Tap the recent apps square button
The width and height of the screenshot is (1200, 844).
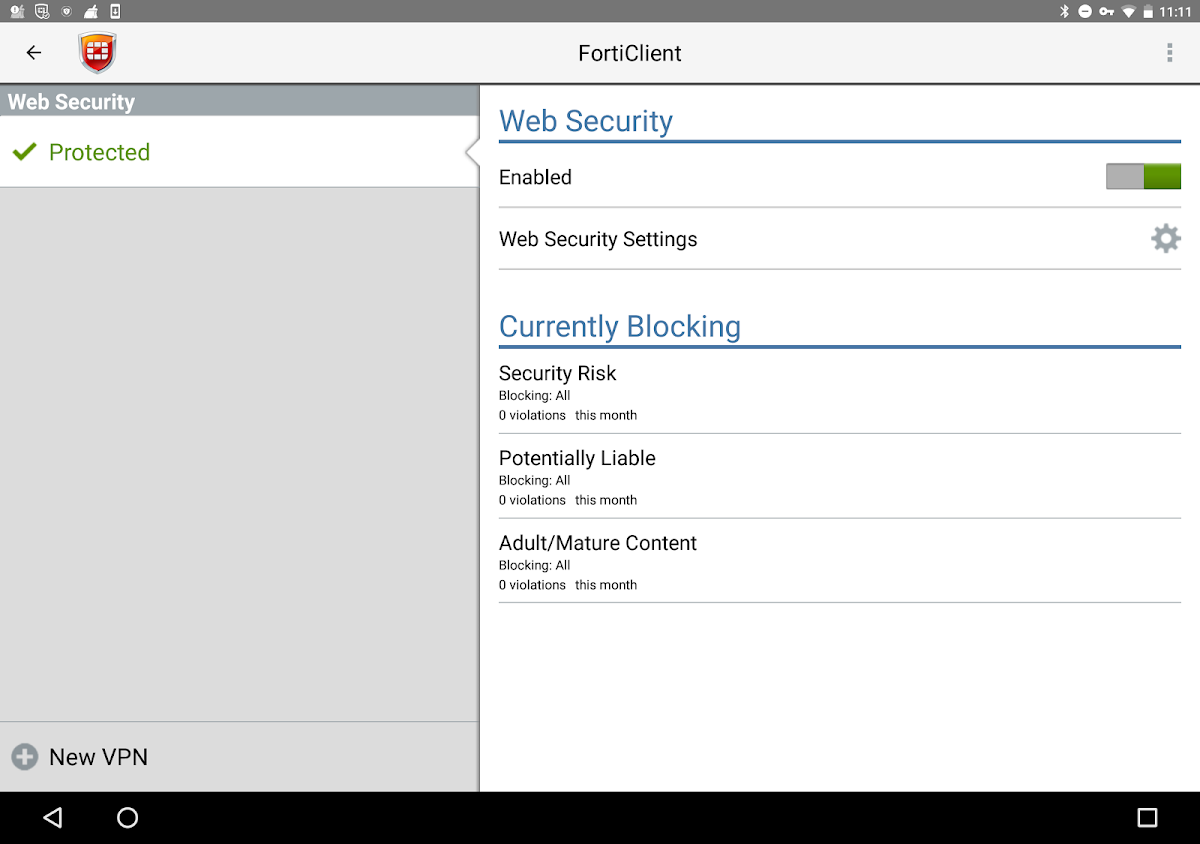point(1147,818)
